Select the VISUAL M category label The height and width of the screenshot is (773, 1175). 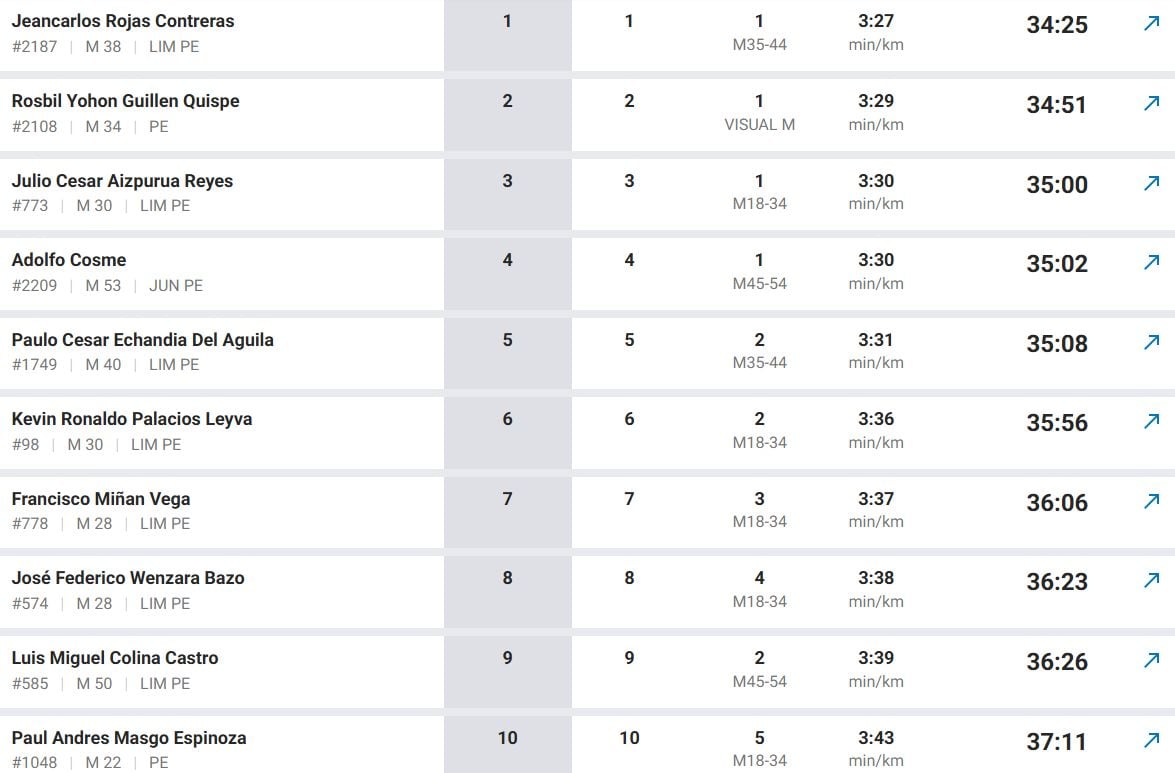[759, 125]
